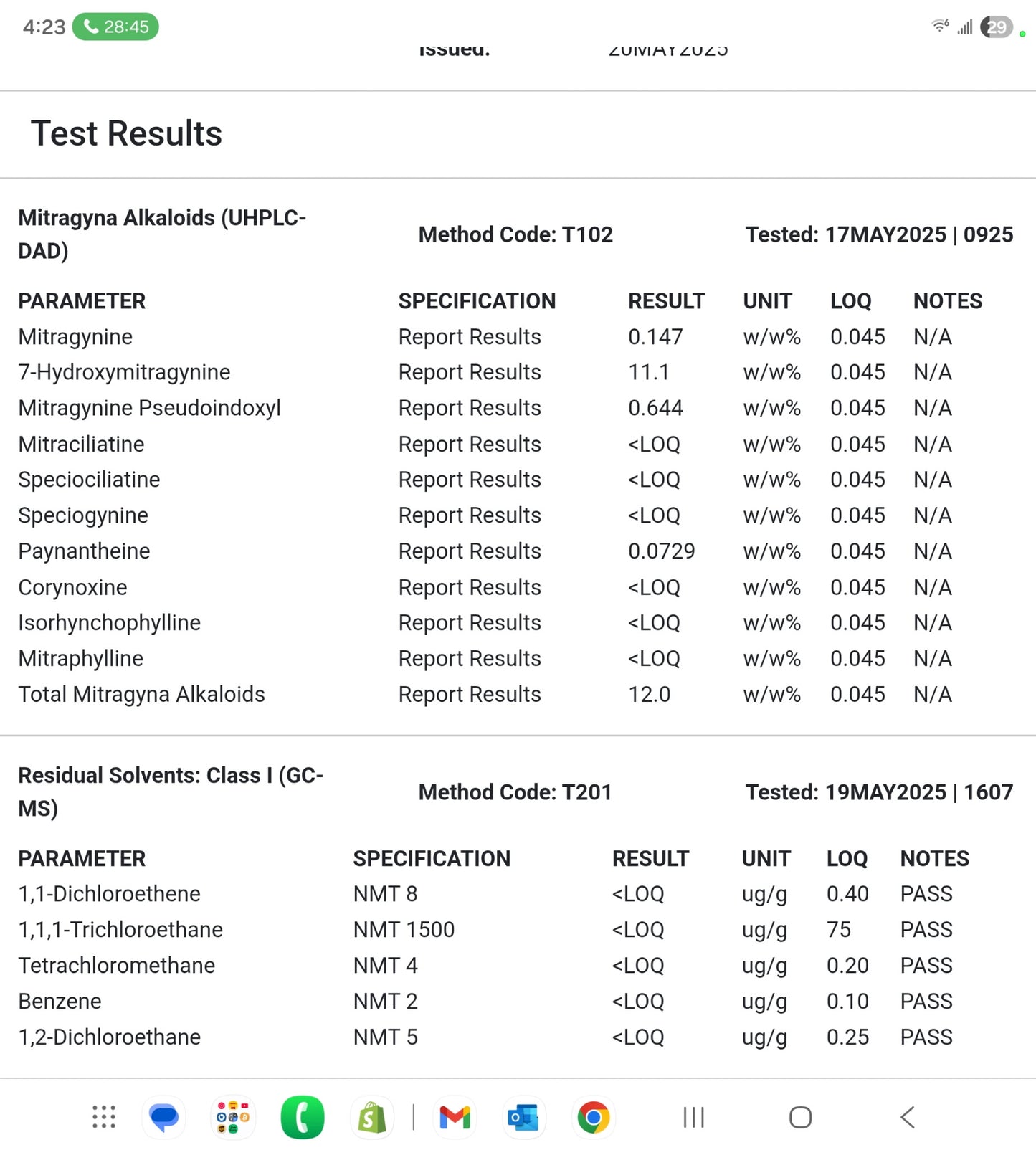The width and height of the screenshot is (1036, 1150).
Task: Tap the Method Code: T102 label
Action: (515, 234)
